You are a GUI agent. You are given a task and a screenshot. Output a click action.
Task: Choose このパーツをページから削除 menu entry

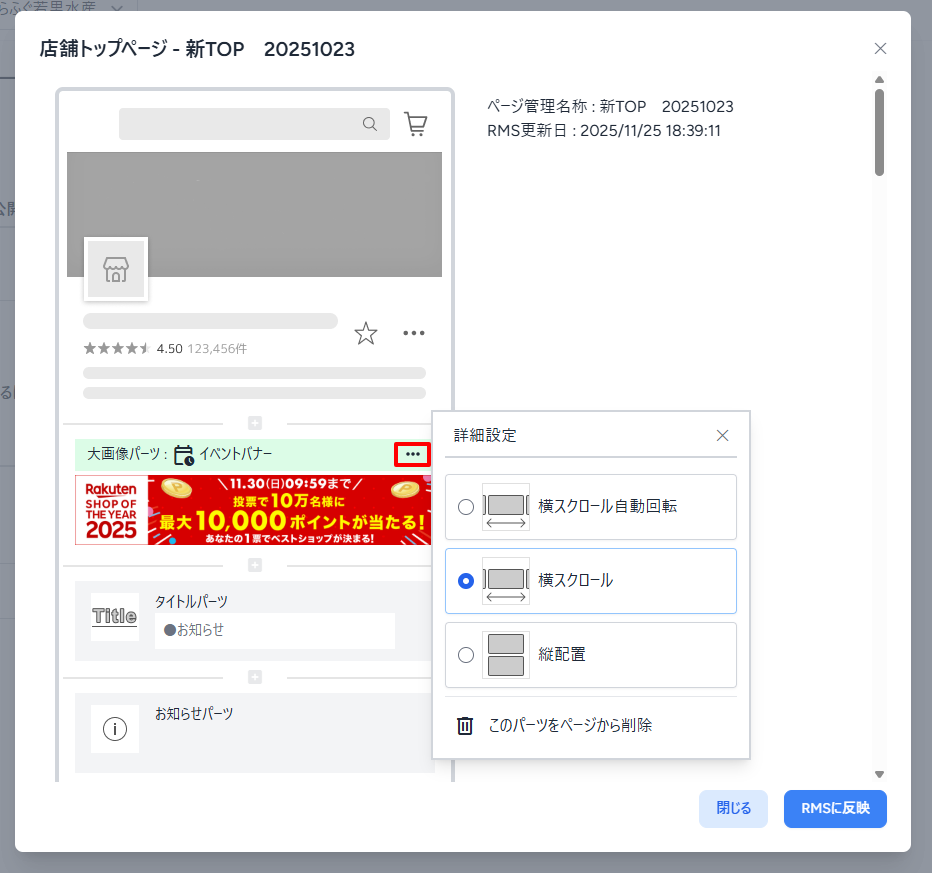point(570,726)
